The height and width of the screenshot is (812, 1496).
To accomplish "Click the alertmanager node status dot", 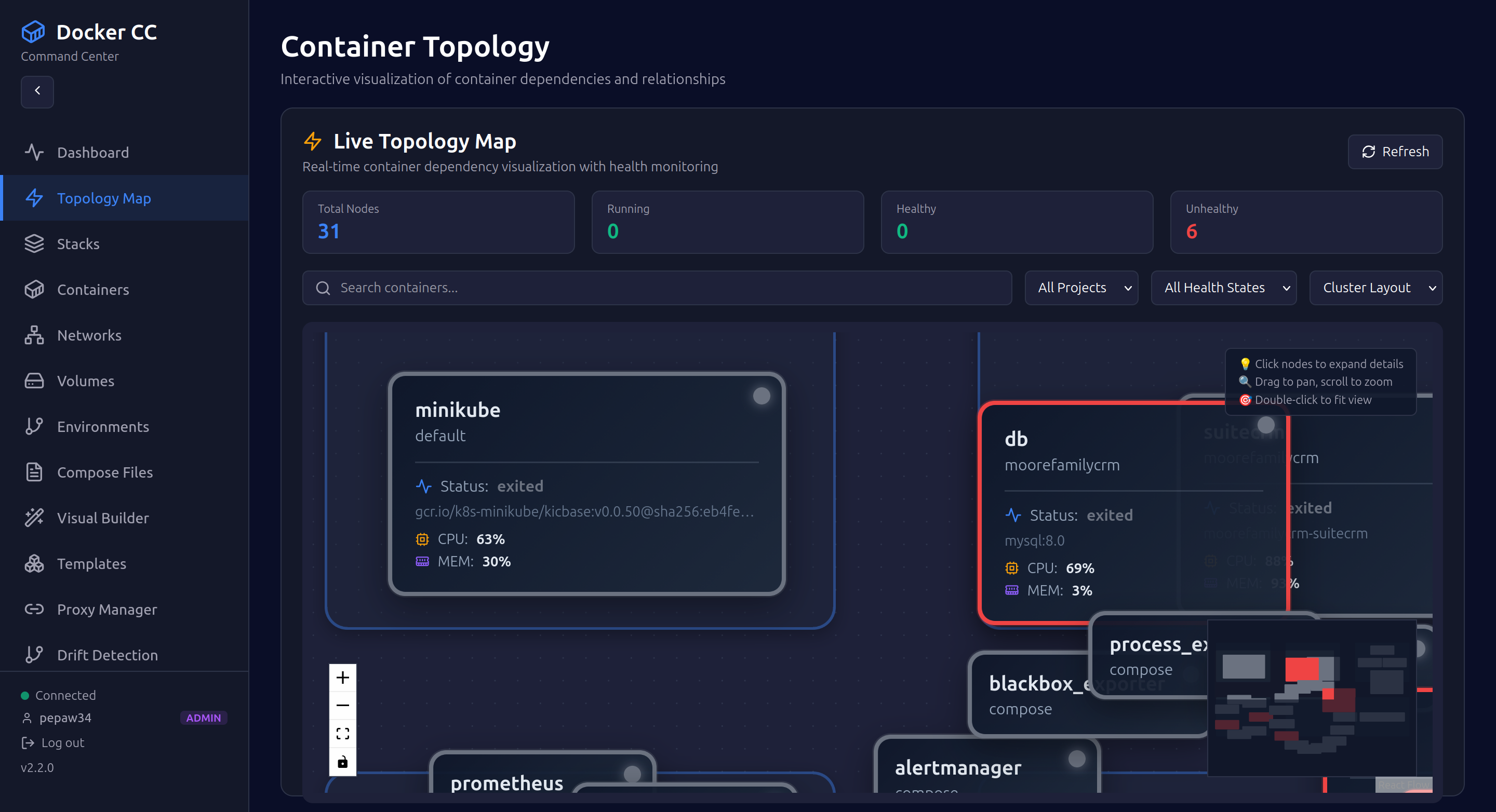I will [1077, 759].
